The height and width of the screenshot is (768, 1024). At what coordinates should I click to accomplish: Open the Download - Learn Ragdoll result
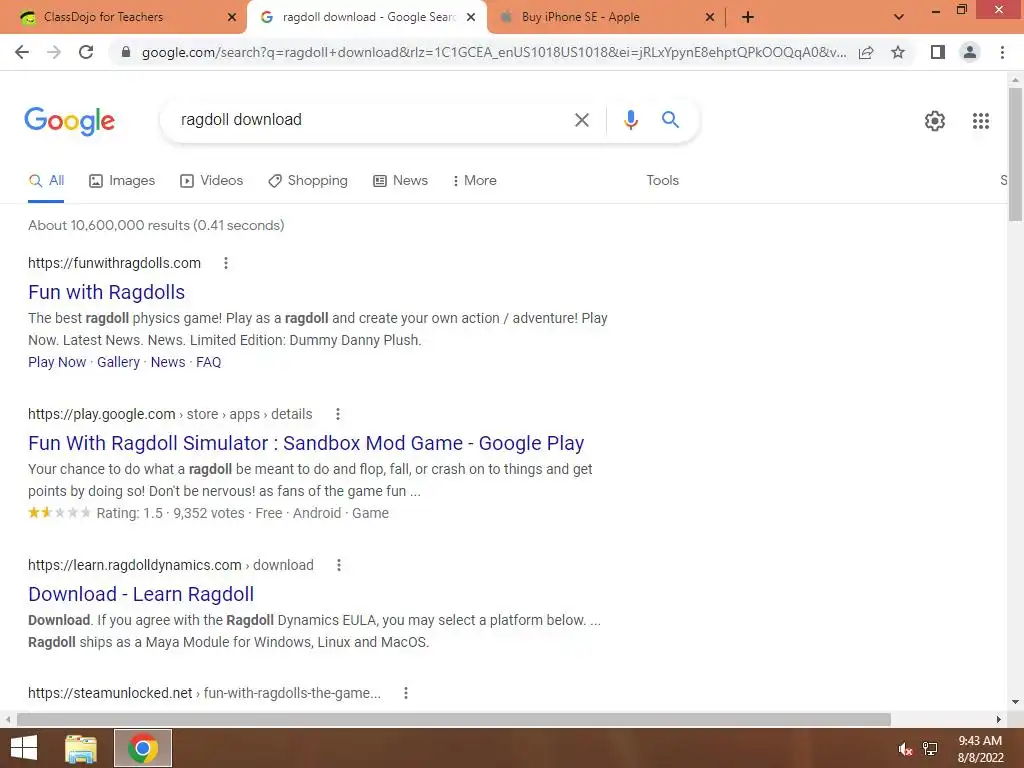141,594
